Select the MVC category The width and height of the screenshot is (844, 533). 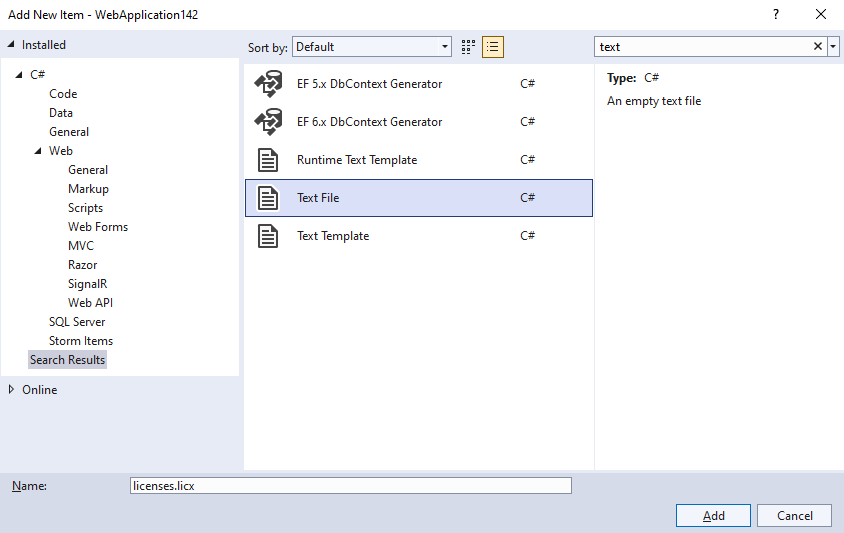(x=81, y=246)
